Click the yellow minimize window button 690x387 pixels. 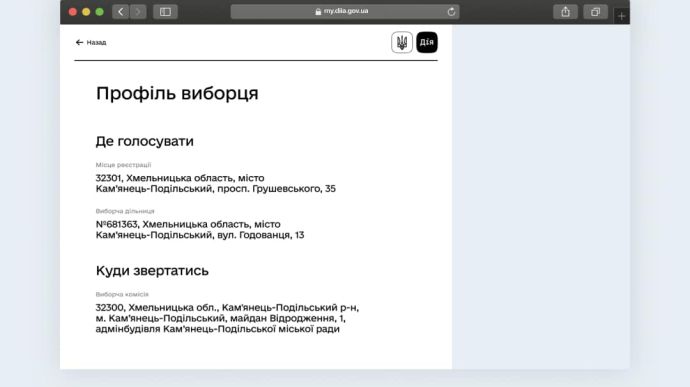pyautogui.click(x=86, y=12)
